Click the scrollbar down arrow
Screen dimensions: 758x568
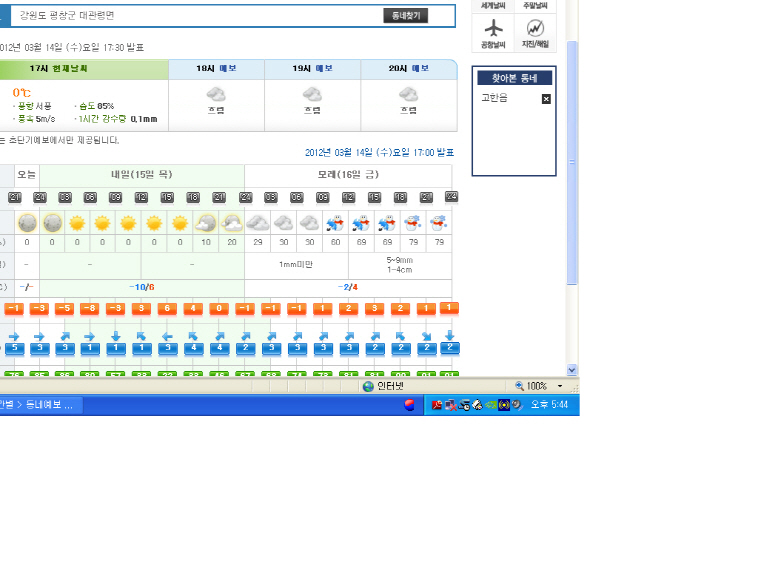pyautogui.click(x=573, y=370)
